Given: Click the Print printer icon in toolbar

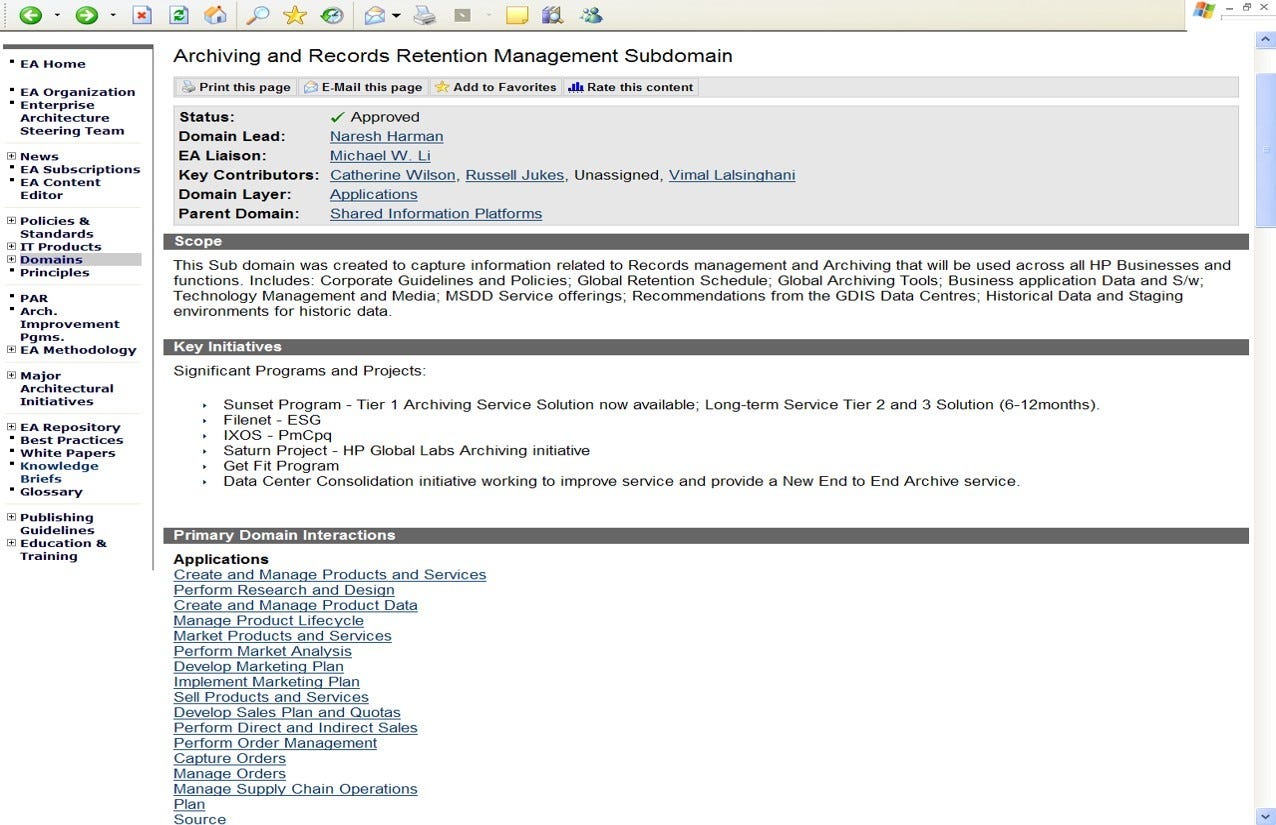Looking at the screenshot, I should pyautogui.click(x=424, y=15).
